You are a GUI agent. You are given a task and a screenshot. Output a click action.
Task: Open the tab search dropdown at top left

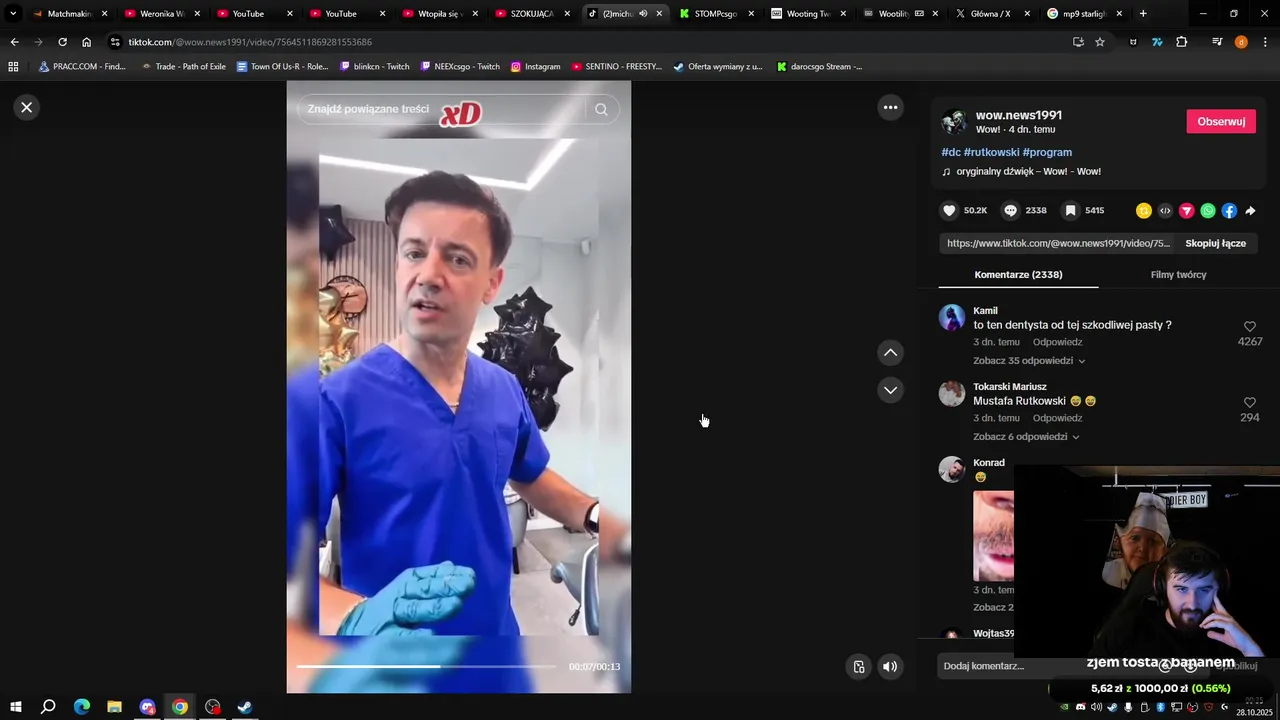click(13, 14)
